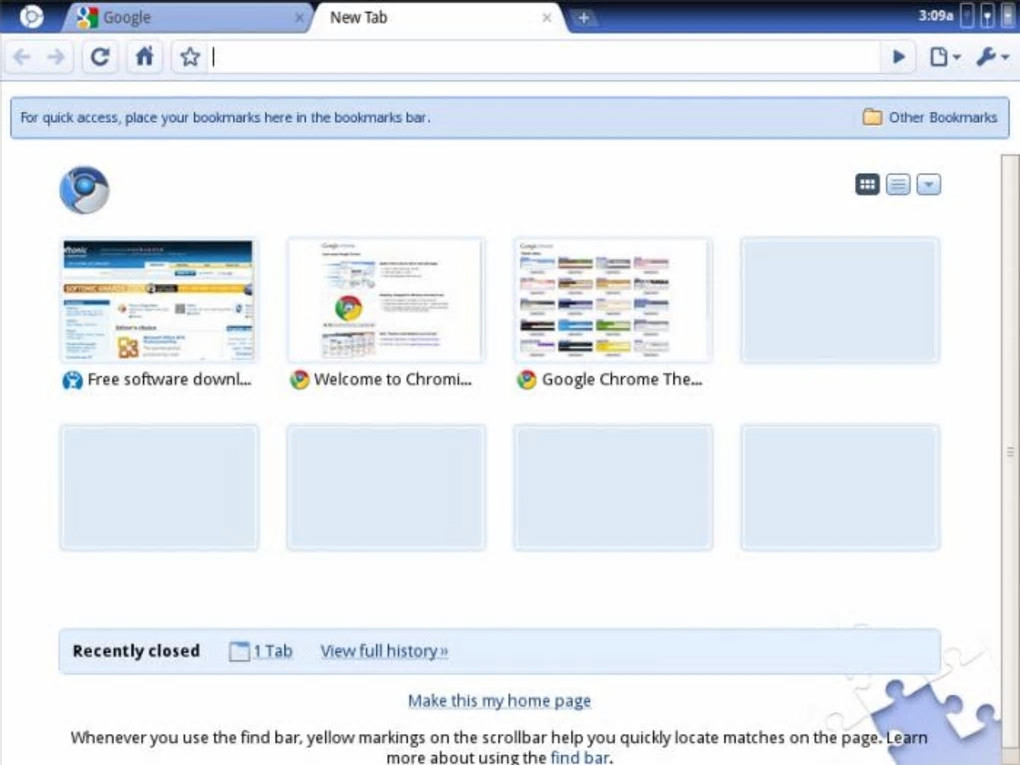Click the Go arrow button

(x=898, y=57)
